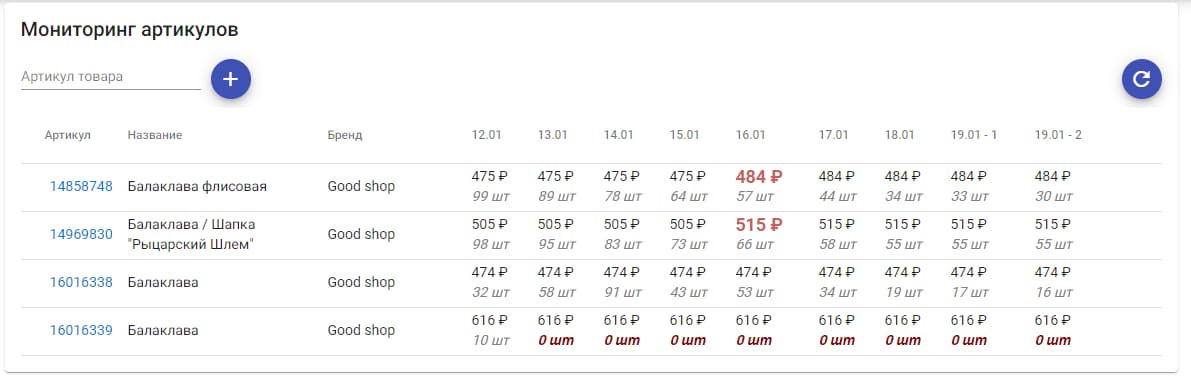Image resolution: width=1191 pixels, height=378 pixels.
Task: Click the plus button to add article
Action: 231,79
